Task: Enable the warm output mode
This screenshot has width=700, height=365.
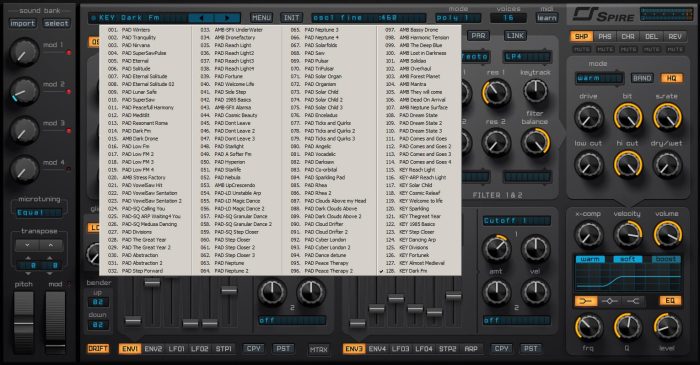Action: pyautogui.click(x=590, y=259)
